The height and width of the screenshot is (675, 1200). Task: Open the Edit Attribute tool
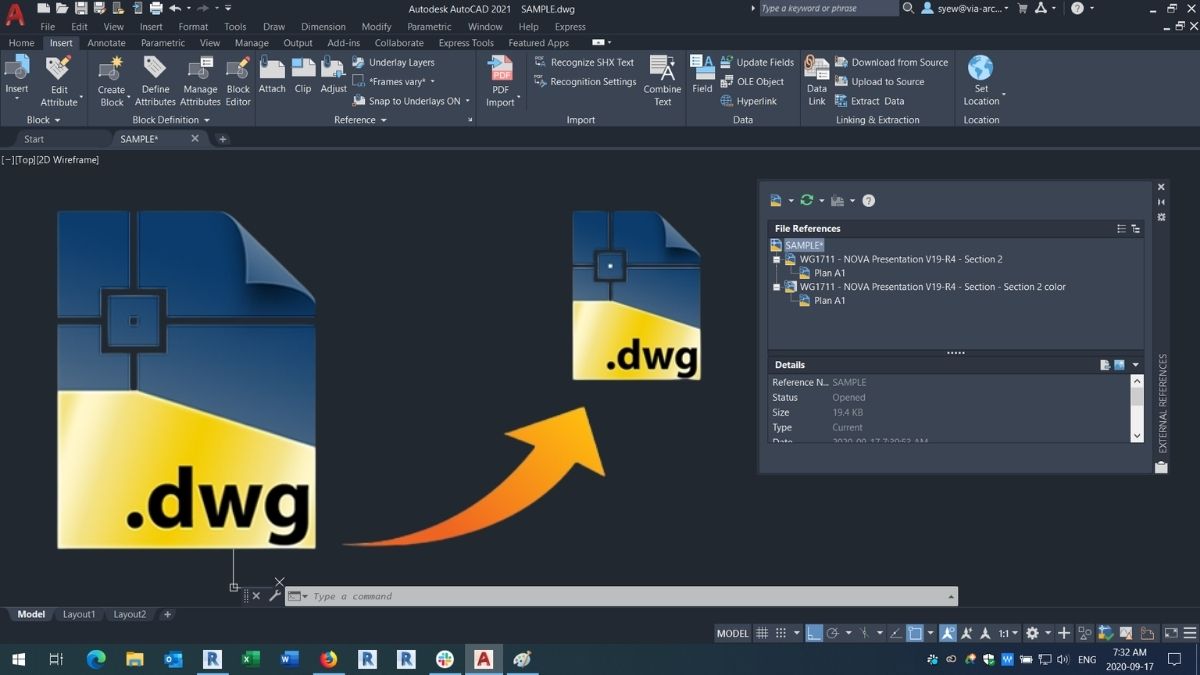(x=59, y=81)
